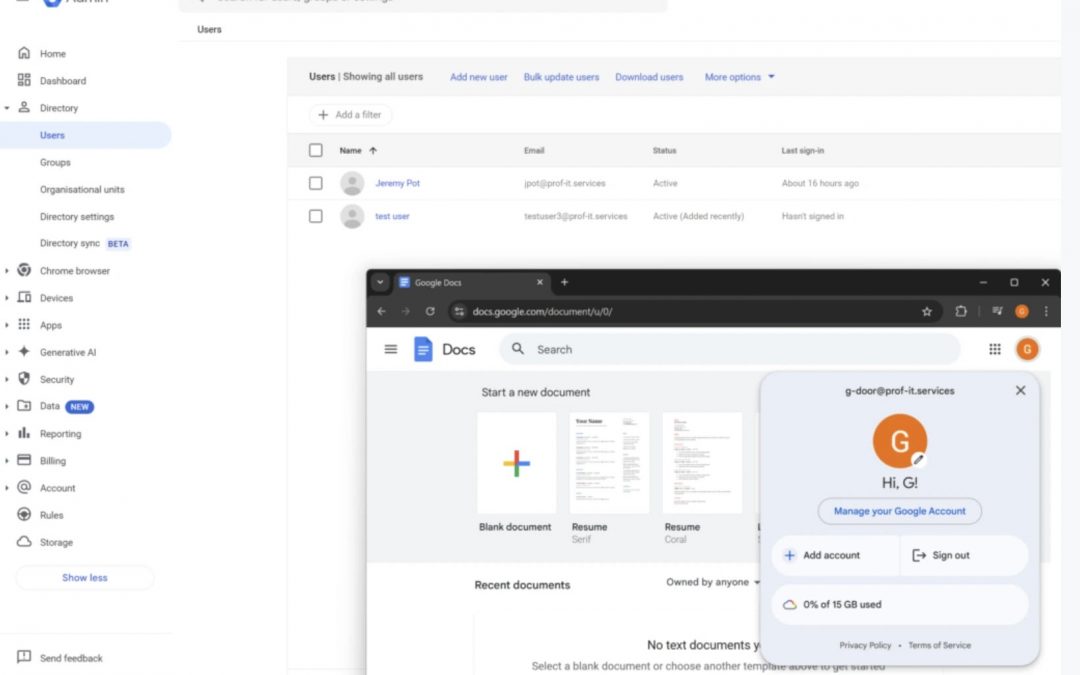Image resolution: width=1080 pixels, height=675 pixels.
Task: Click the Chrome browser sidebar icon
Action: (x=24, y=270)
